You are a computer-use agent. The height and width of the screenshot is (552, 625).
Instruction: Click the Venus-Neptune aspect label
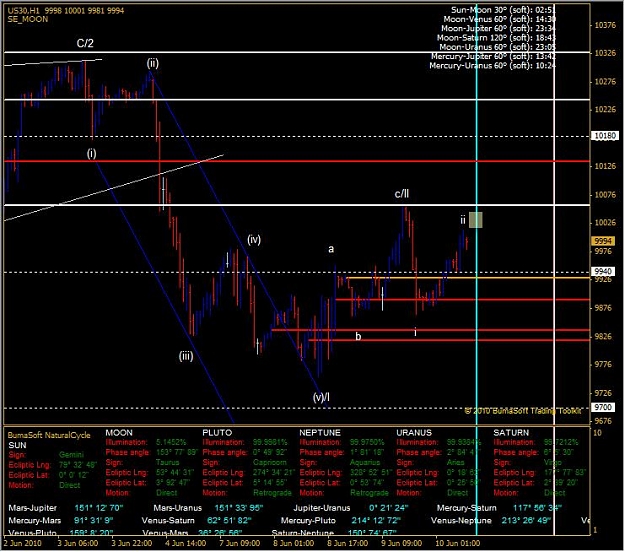[x=462, y=521]
